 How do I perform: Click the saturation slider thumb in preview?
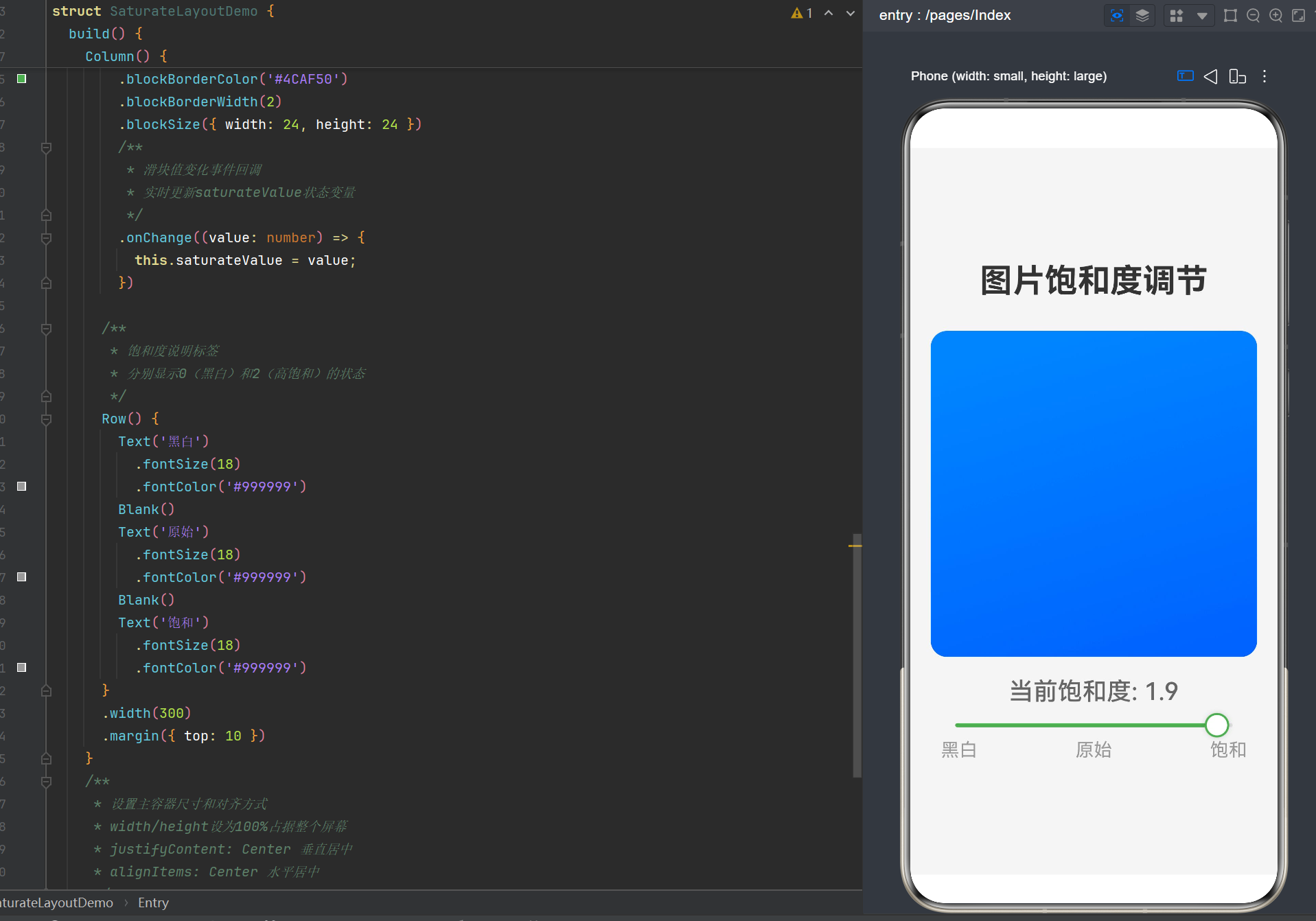point(1216,725)
